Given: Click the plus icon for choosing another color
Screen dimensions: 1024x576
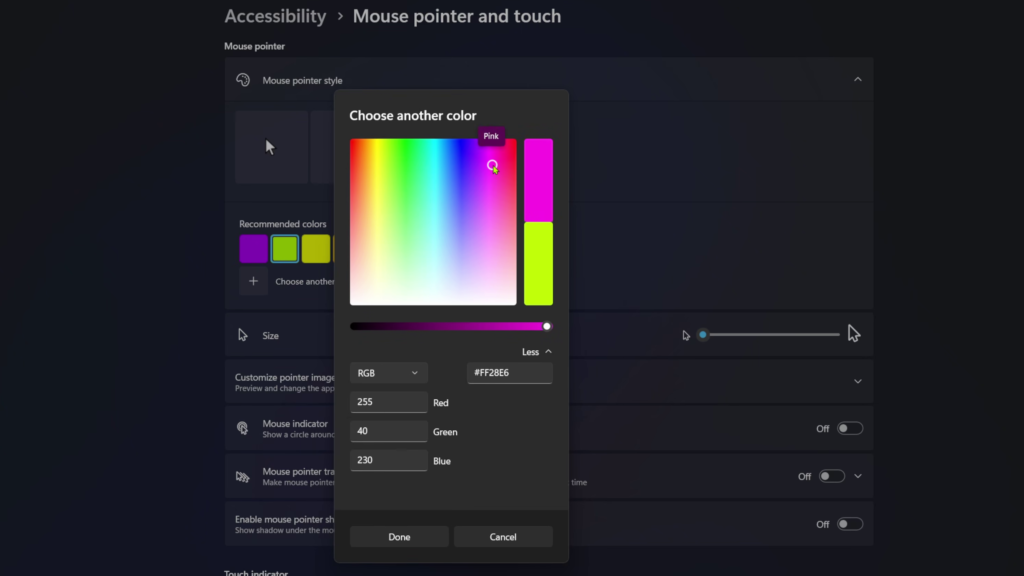Looking at the screenshot, I should click(253, 281).
